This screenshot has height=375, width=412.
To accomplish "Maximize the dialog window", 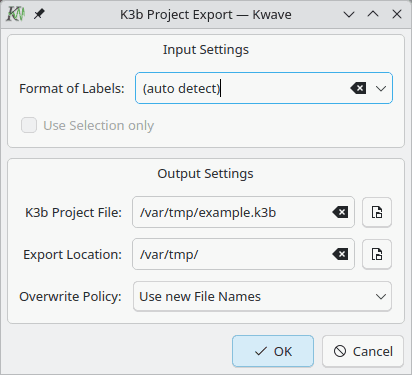I will tap(373, 14).
